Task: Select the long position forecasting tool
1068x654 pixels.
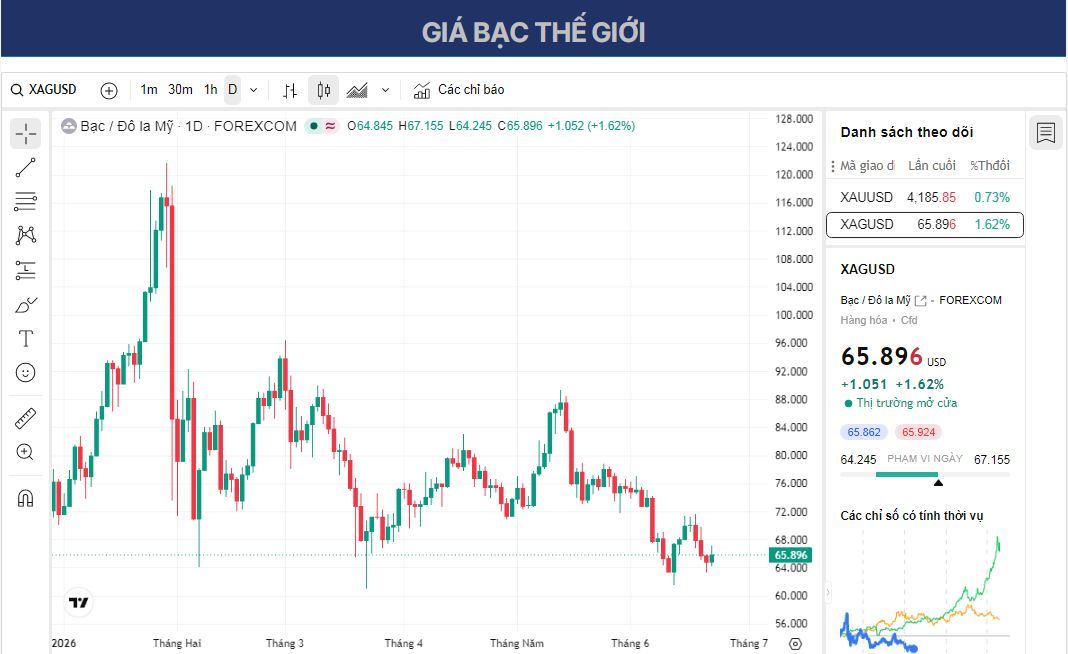Action: coord(25,270)
